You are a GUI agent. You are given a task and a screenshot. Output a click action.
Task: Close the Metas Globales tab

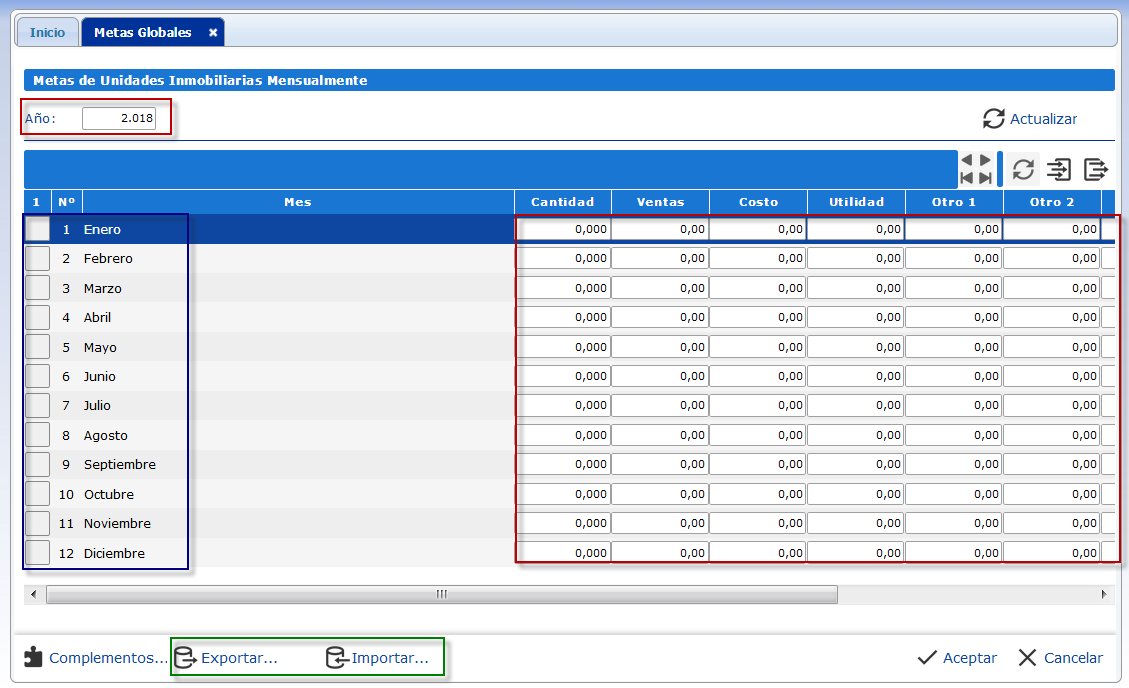pyautogui.click(x=213, y=33)
